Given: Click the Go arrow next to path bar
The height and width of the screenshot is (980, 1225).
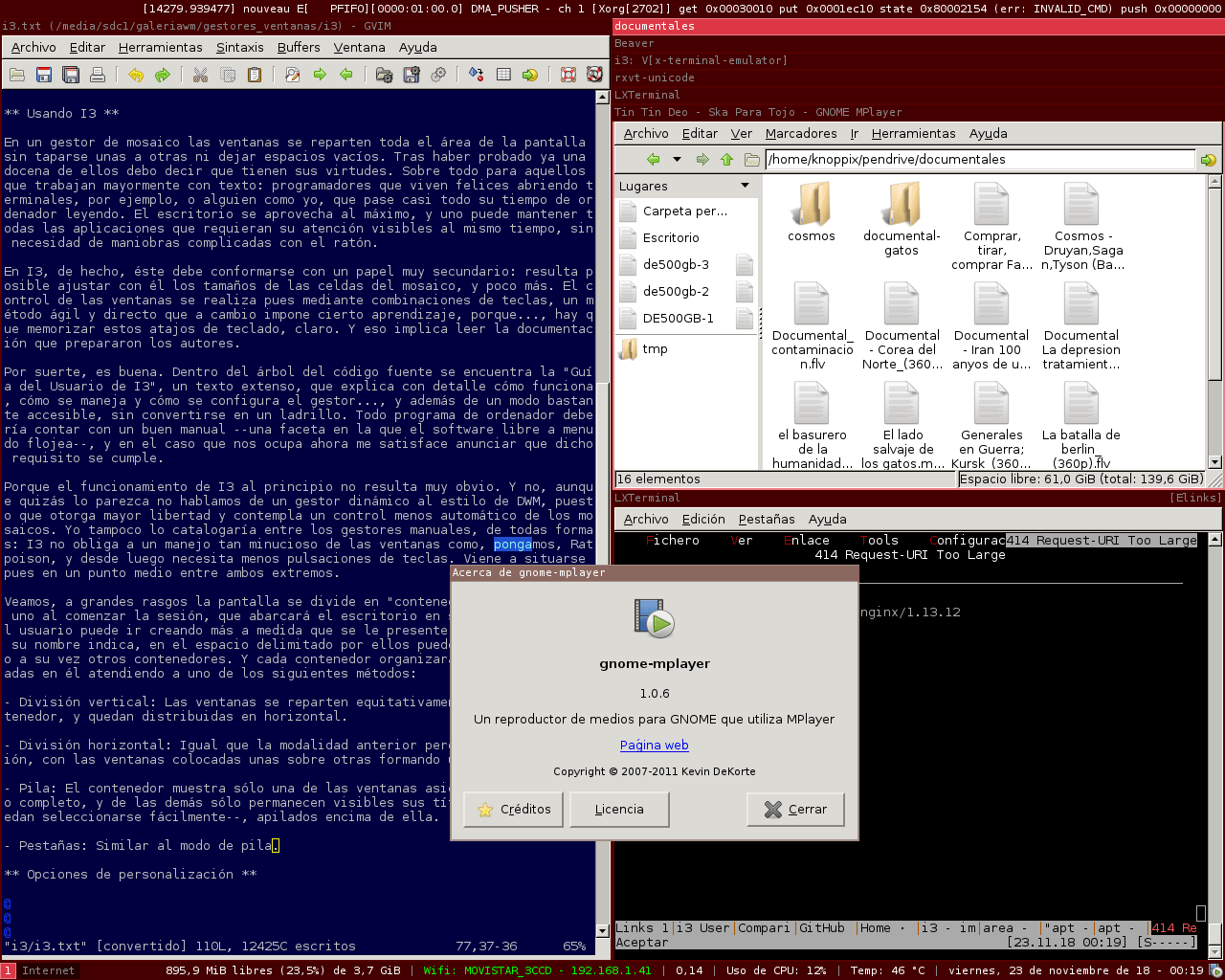Looking at the screenshot, I should point(1209,160).
